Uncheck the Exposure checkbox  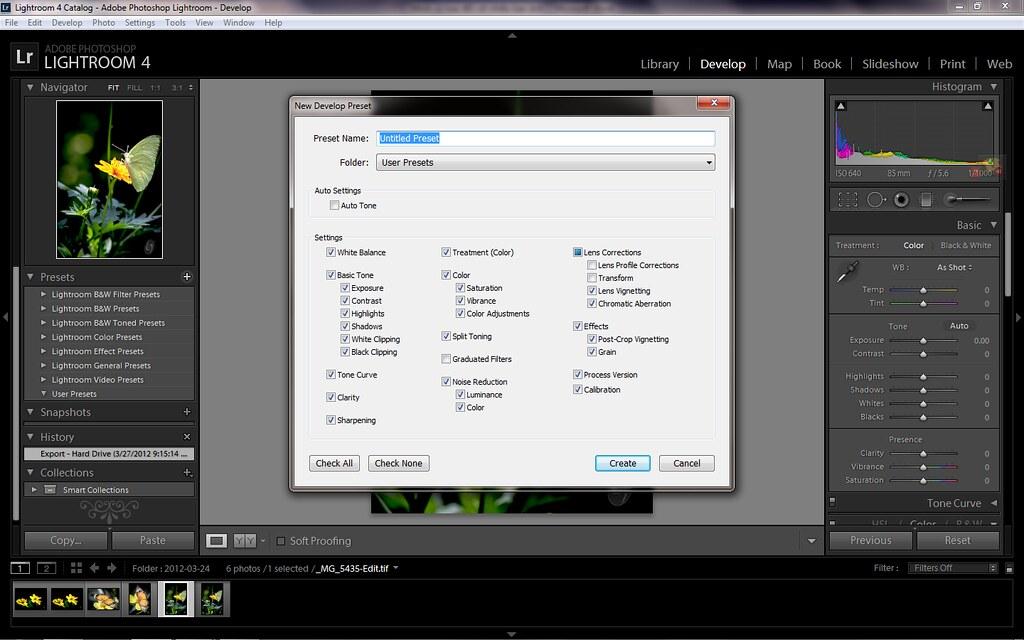(345, 287)
